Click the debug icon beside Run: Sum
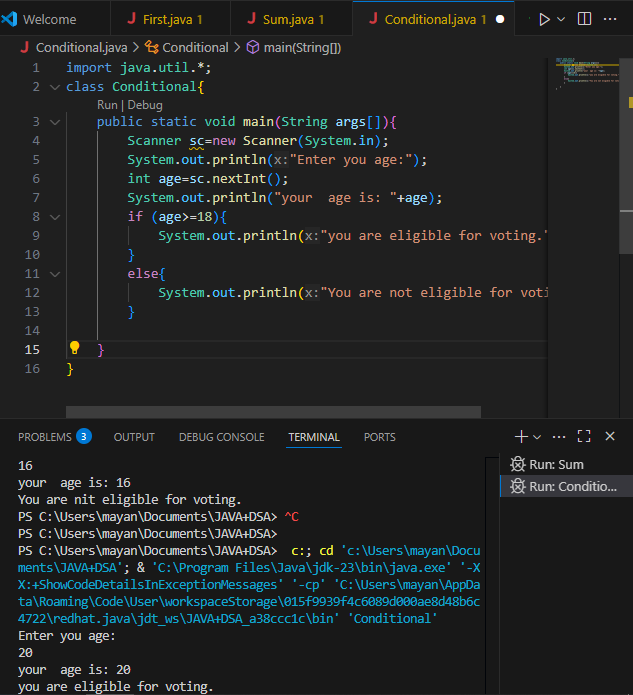633x695 pixels. pos(517,464)
